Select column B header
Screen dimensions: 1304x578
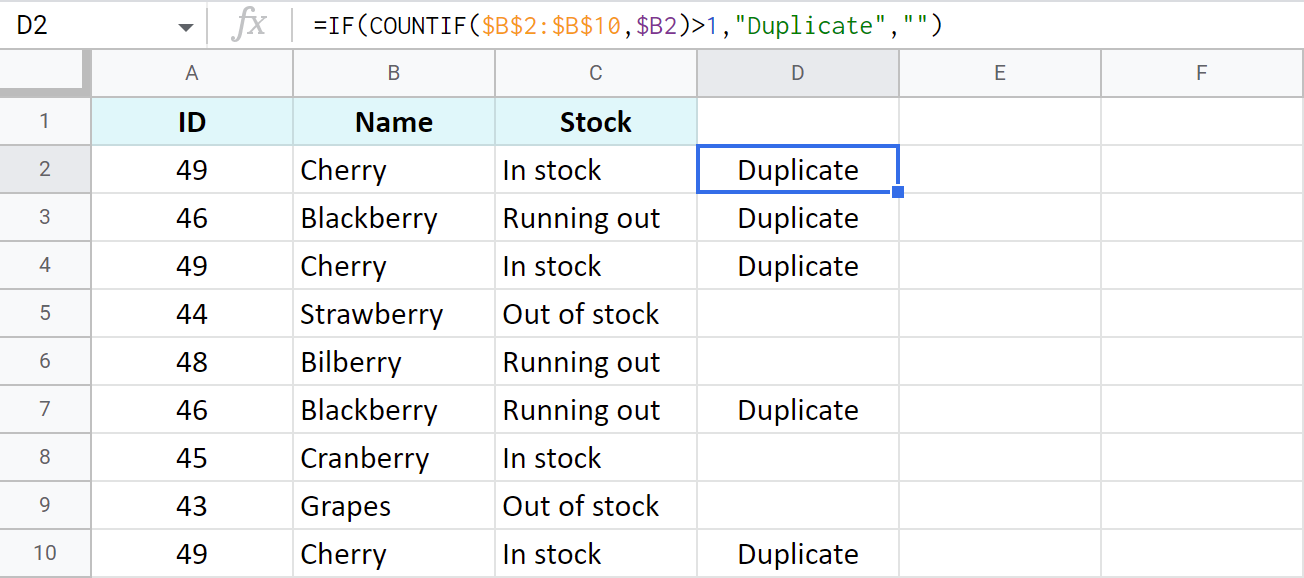tap(393, 72)
